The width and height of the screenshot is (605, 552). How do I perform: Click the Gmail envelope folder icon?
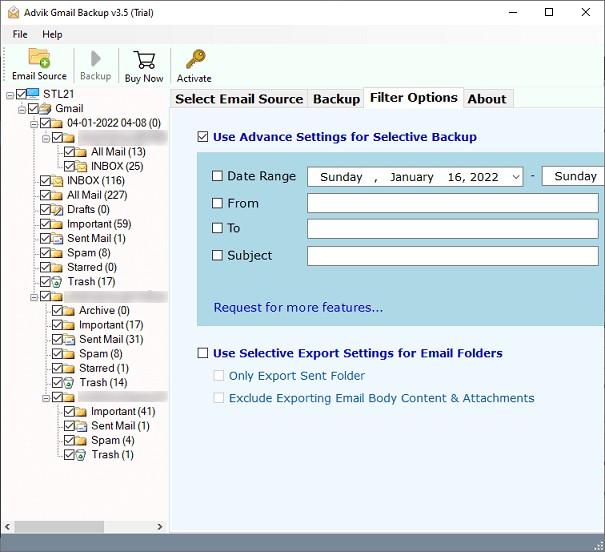(45, 108)
